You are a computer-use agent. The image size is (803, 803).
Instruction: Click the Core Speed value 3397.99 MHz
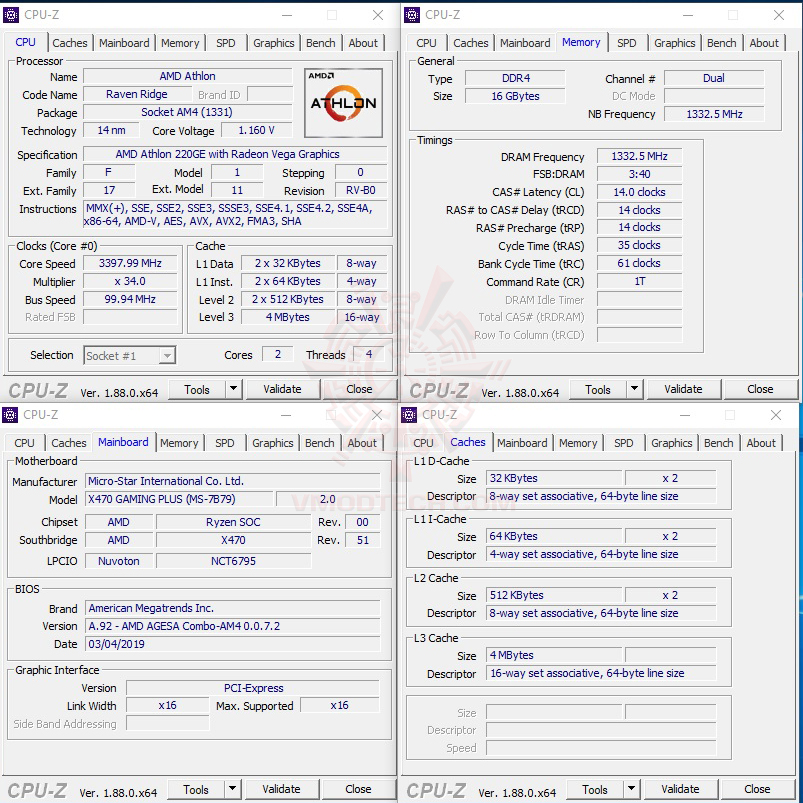(x=130, y=263)
